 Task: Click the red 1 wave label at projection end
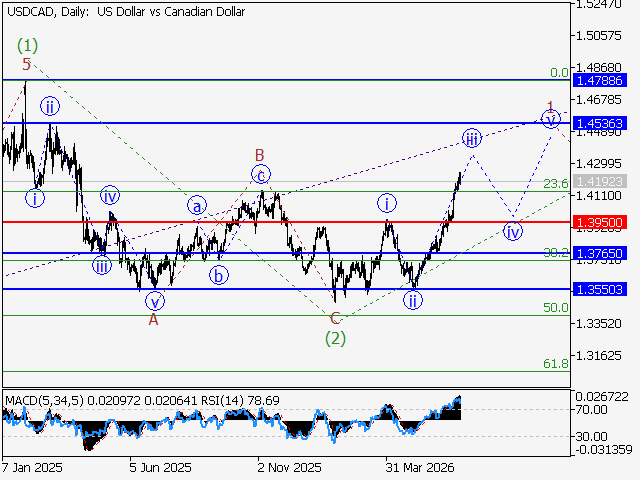click(550, 107)
